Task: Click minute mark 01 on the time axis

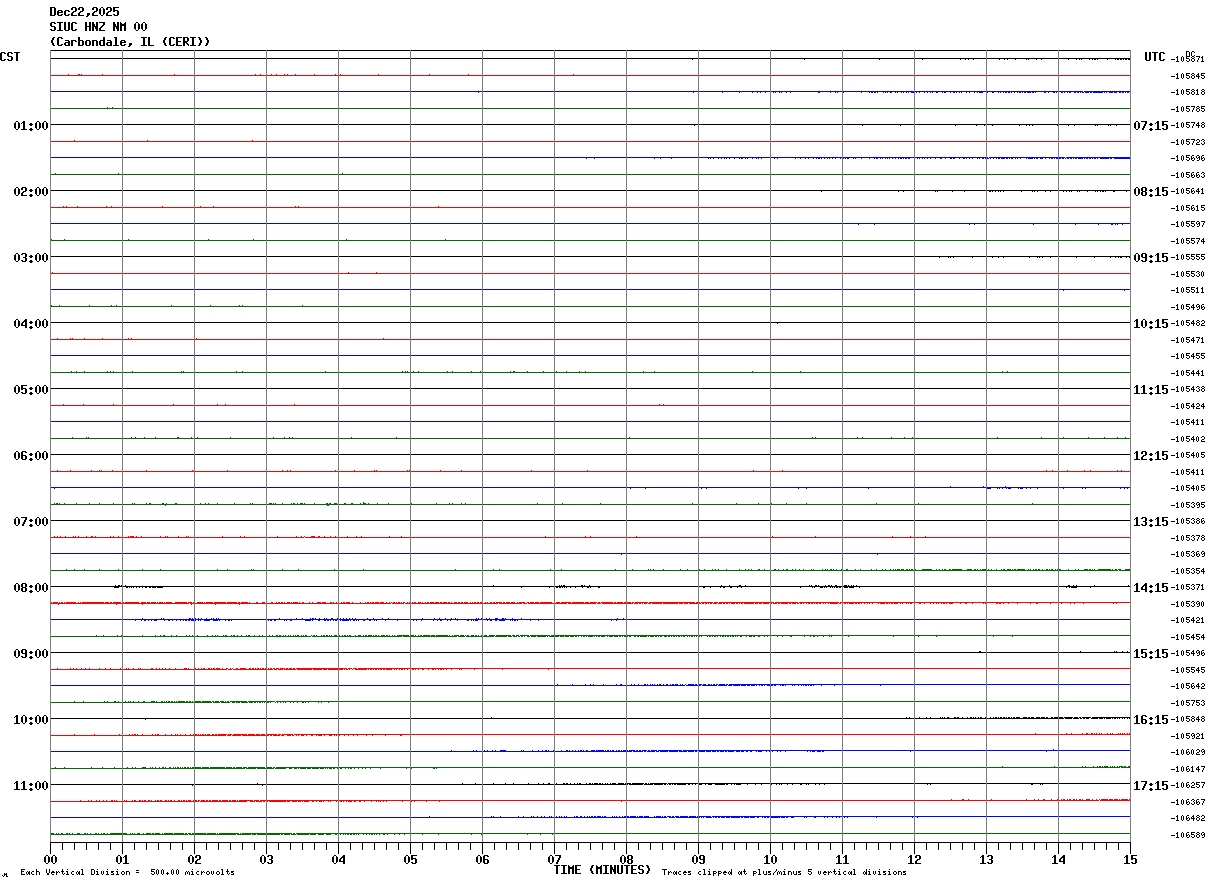Action: (x=122, y=859)
